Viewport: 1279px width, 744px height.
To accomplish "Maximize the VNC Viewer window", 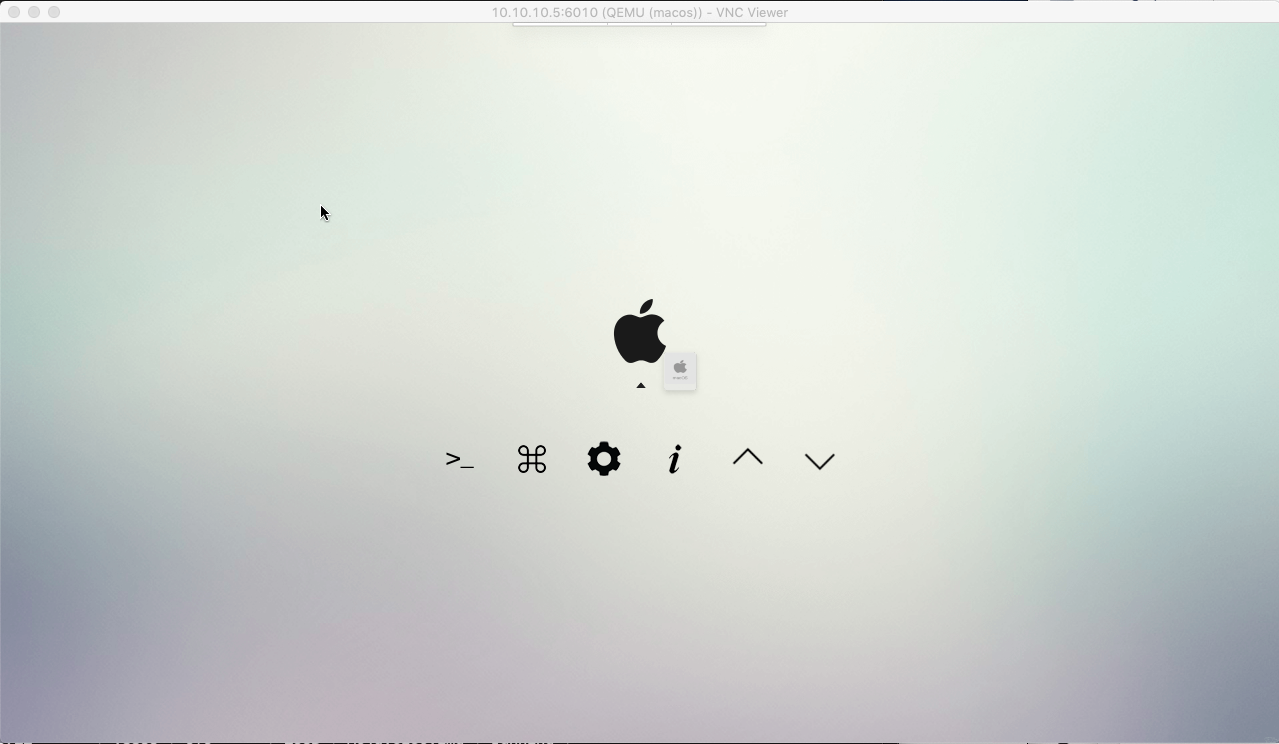I will click(x=54, y=12).
